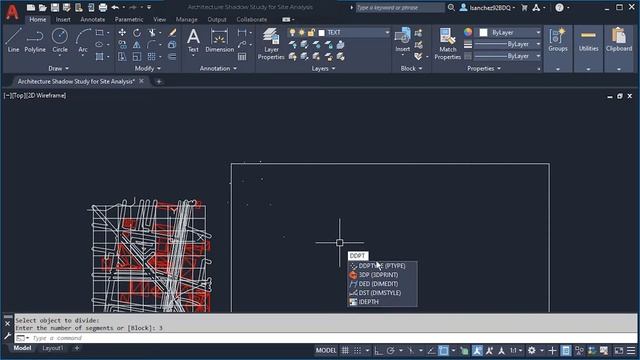Switch to Layout1 tab
Image resolution: width=640 pixels, height=360 pixels.
pos(53,348)
